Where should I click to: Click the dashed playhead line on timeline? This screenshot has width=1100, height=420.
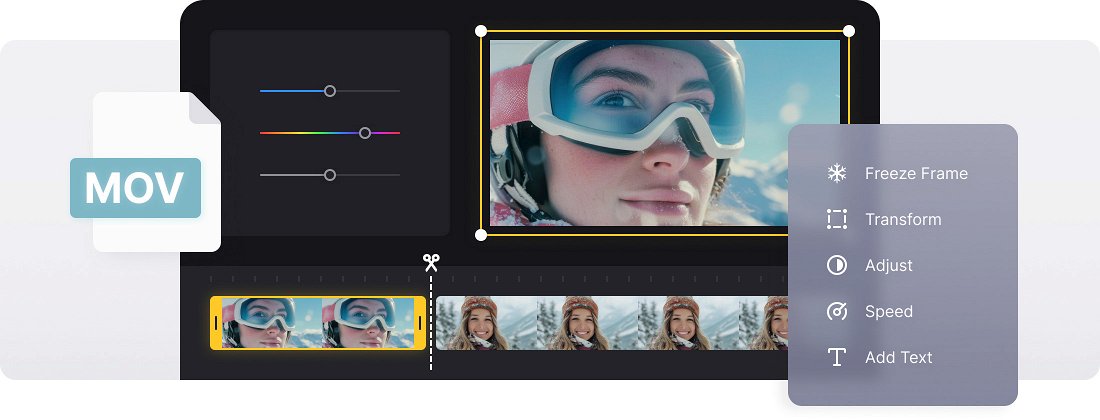[431, 321]
